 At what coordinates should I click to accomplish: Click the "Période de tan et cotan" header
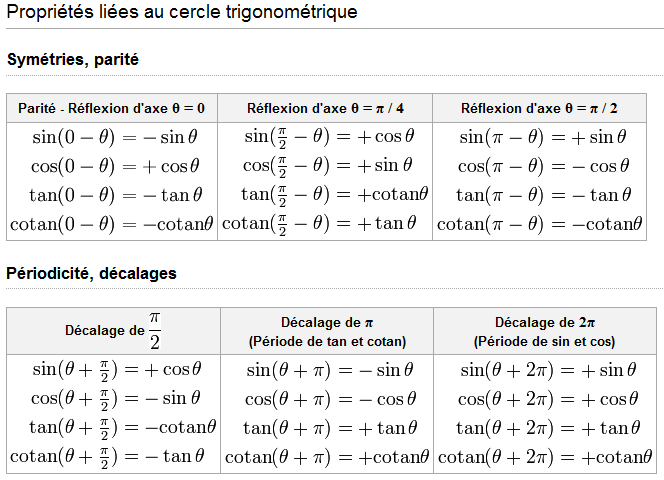(x=327, y=341)
